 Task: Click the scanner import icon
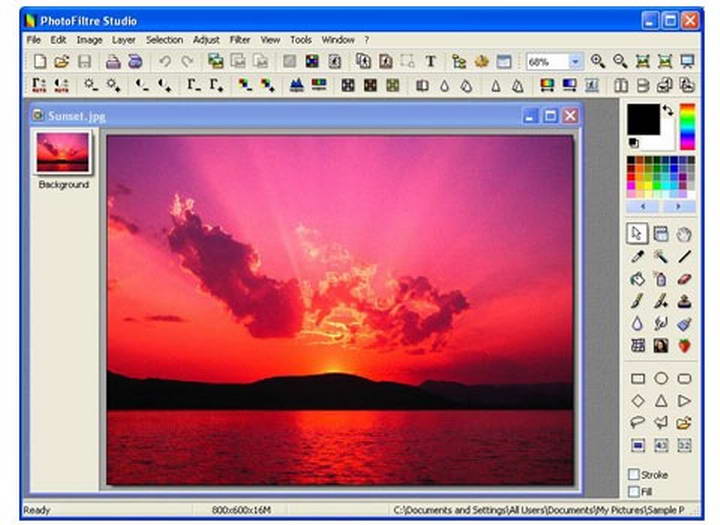click(x=135, y=62)
